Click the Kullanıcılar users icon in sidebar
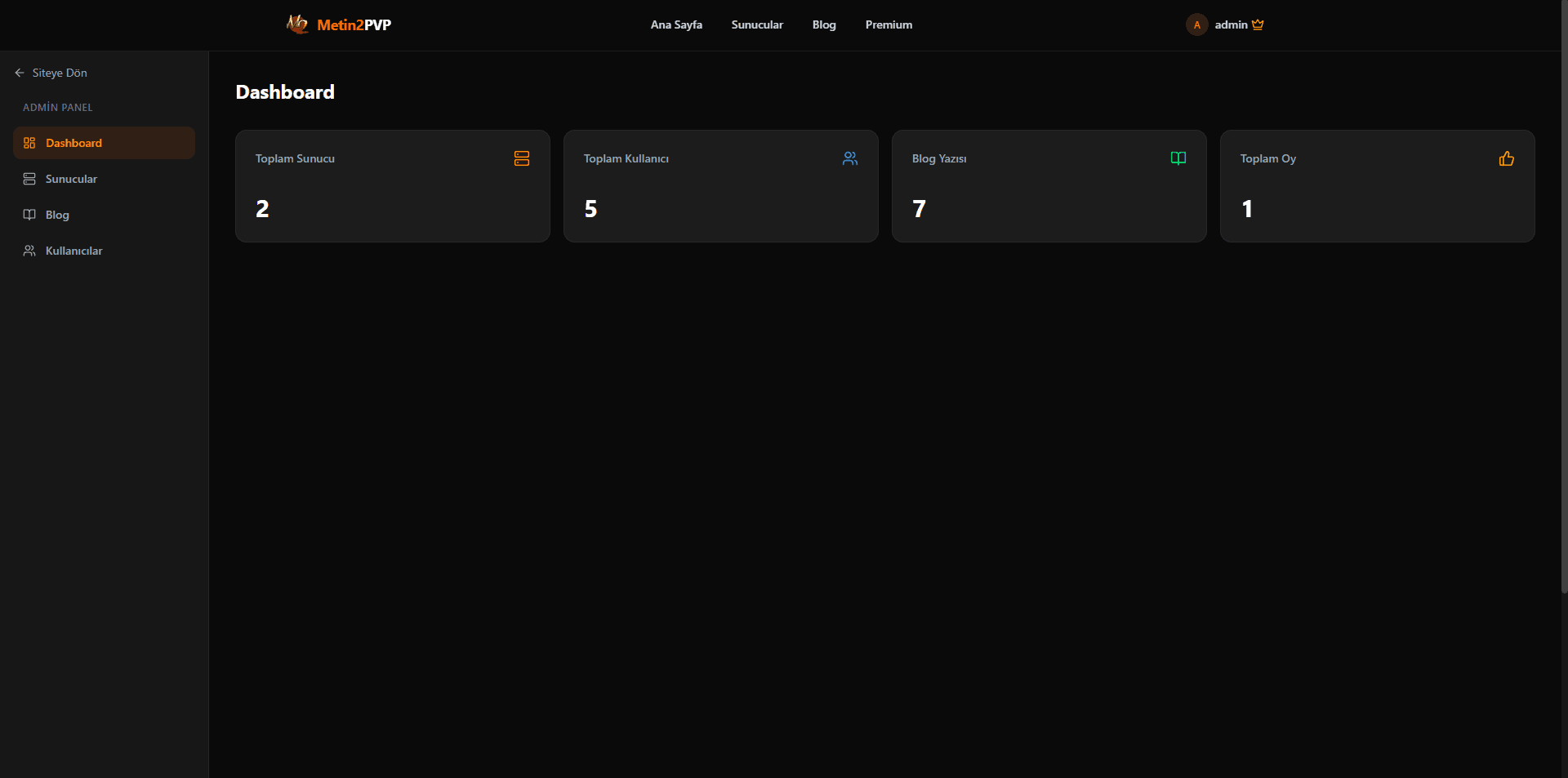Viewport: 1568px width, 778px height. (29, 250)
